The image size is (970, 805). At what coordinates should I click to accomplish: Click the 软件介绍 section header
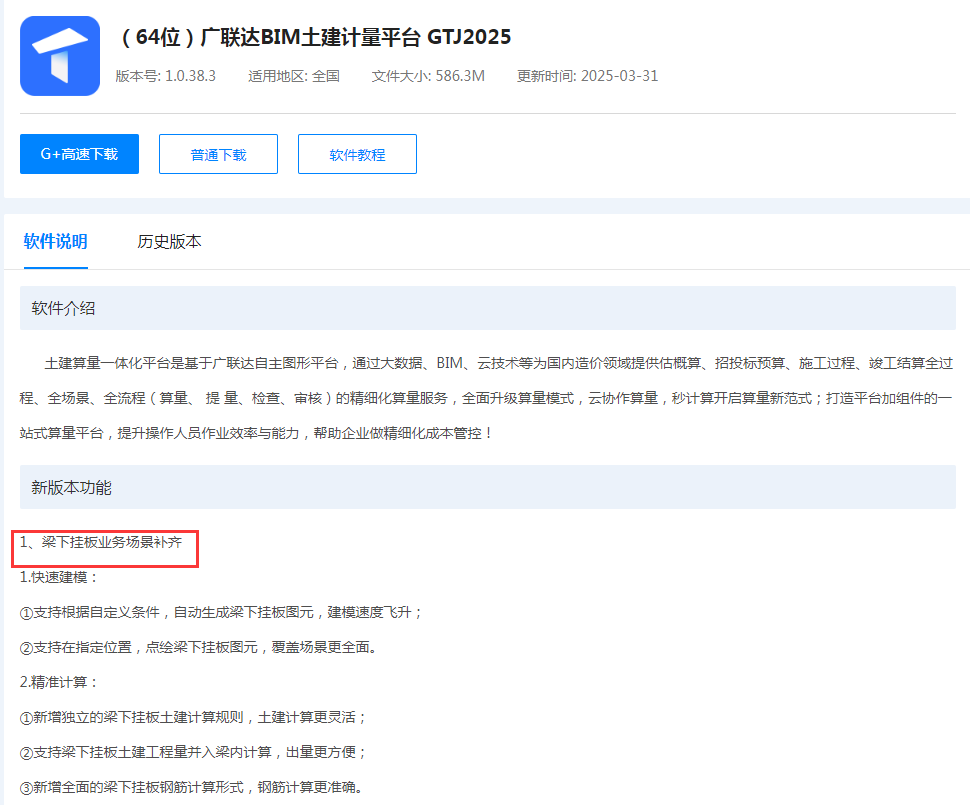(x=487, y=308)
